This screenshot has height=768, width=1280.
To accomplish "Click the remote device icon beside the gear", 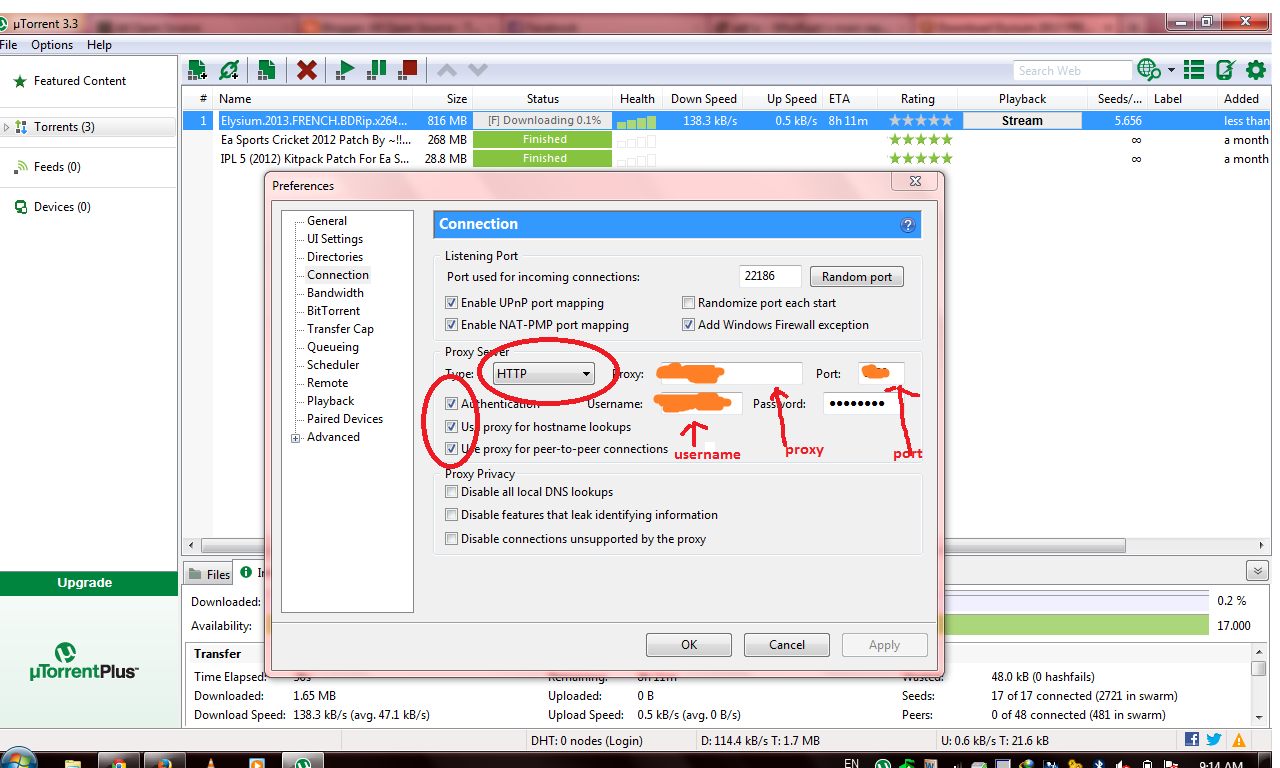I will pos(1225,70).
